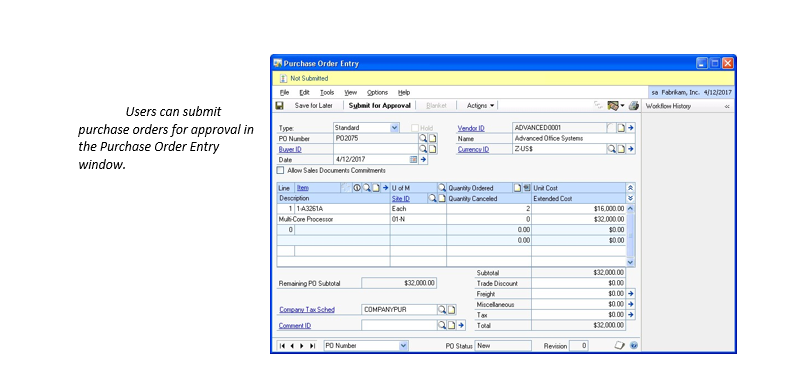The image size is (793, 375).
Task: Open the Actions dropdown
Action: [x=480, y=106]
